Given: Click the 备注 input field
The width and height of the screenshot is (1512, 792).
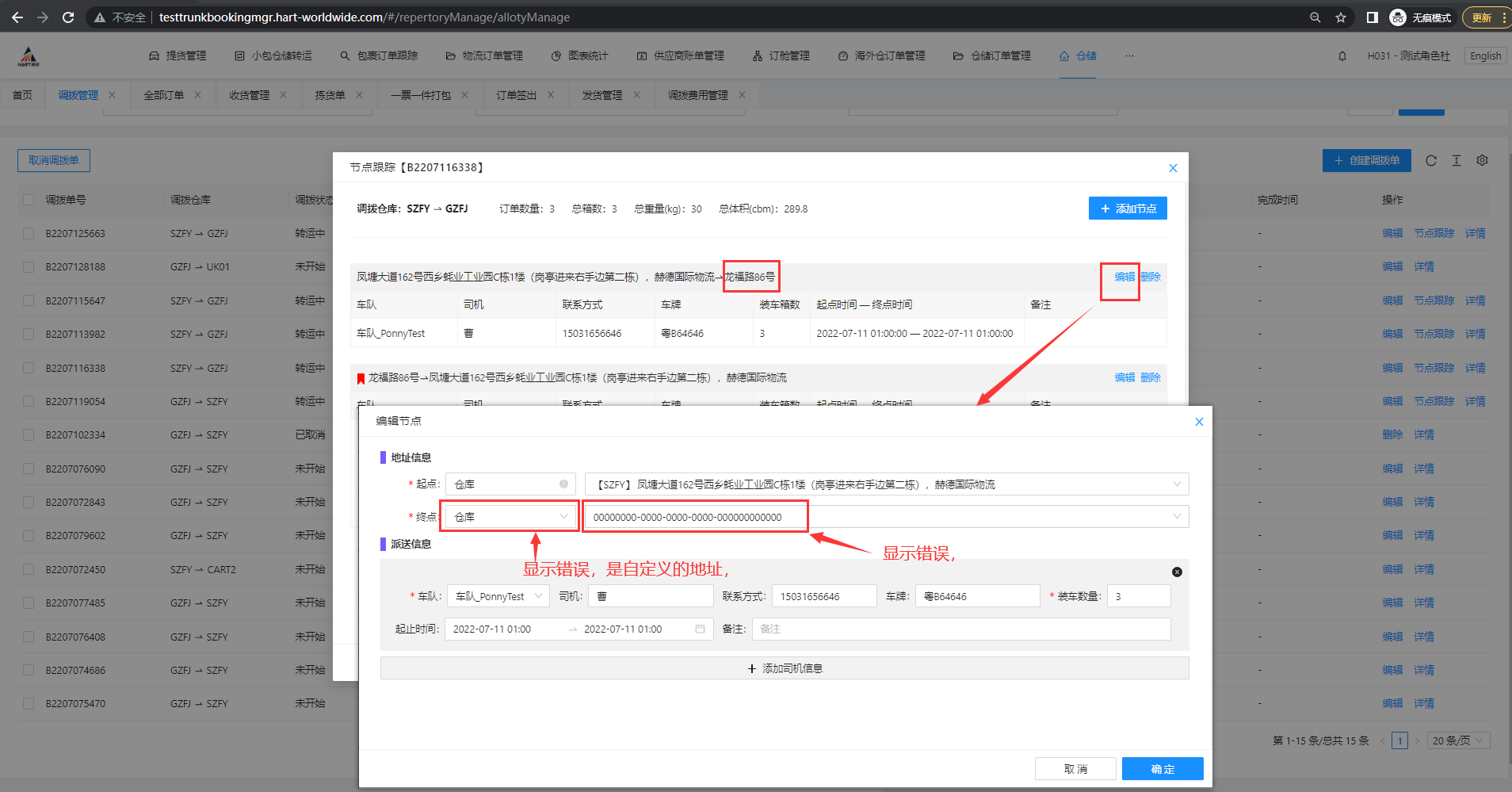Looking at the screenshot, I should coord(960,629).
